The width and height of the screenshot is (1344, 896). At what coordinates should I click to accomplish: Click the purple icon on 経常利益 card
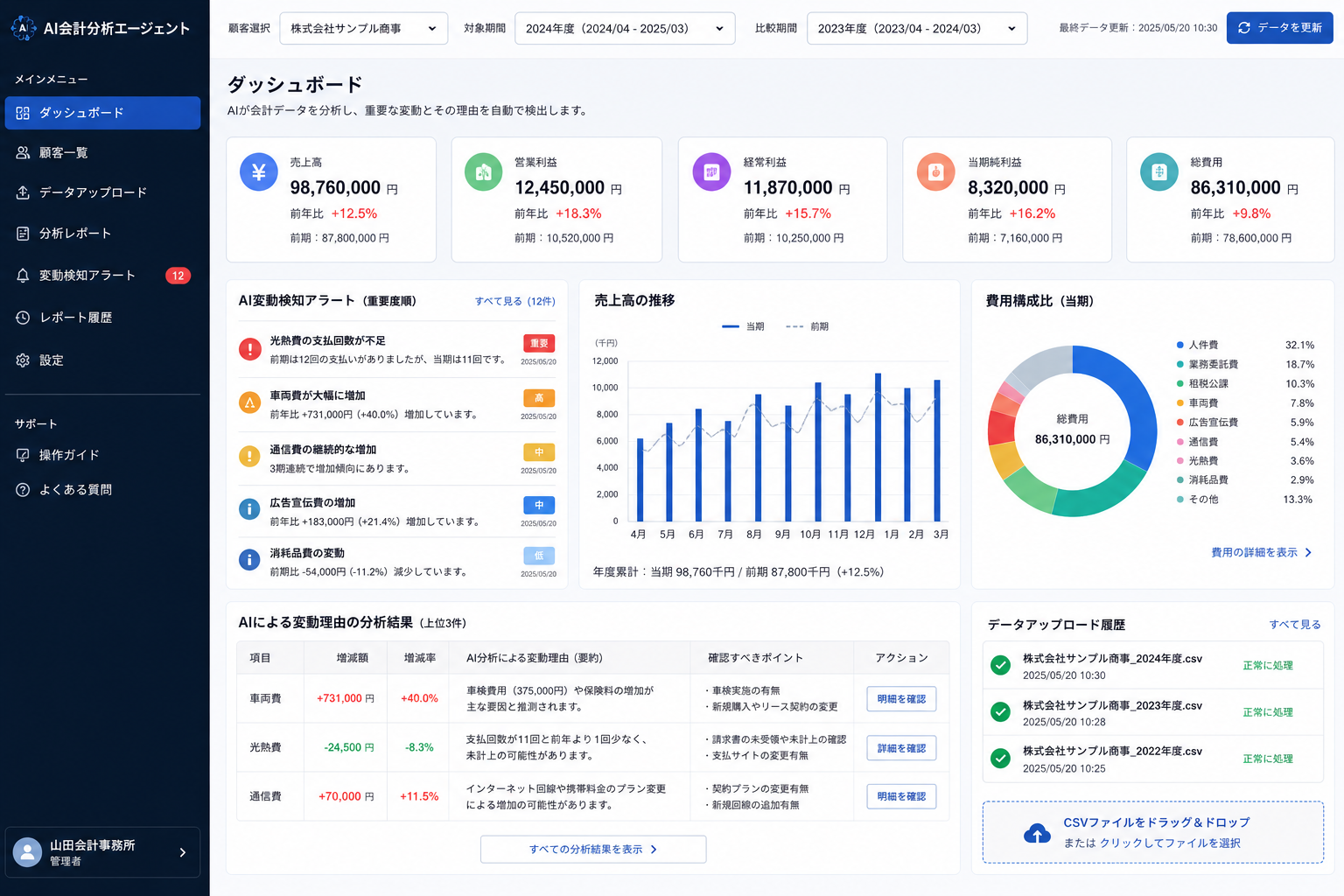[x=711, y=172]
